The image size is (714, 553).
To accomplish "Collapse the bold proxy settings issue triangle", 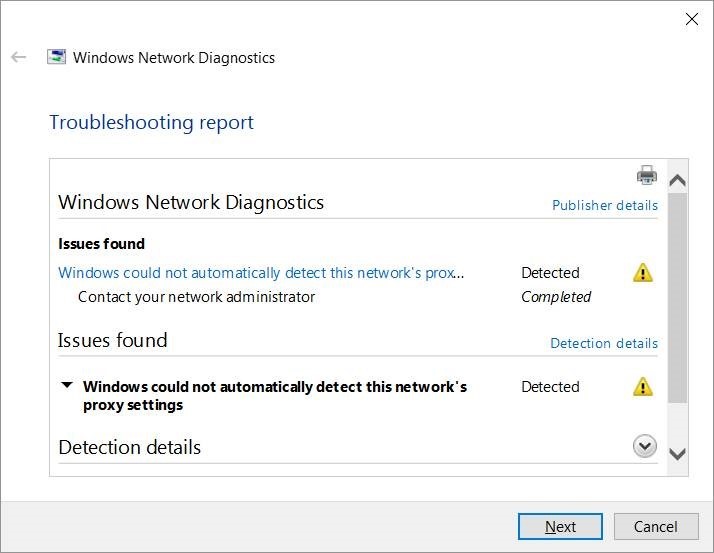I will tap(67, 386).
